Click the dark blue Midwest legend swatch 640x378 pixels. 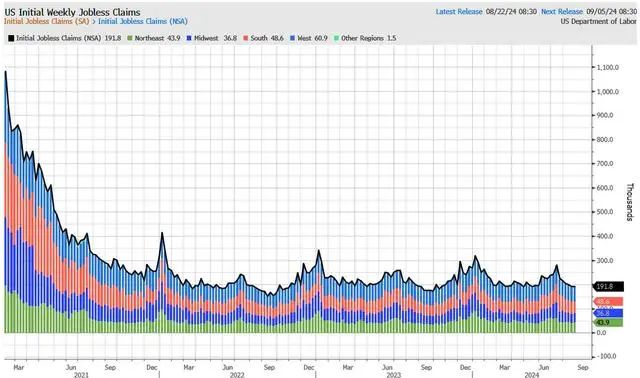[189, 38]
